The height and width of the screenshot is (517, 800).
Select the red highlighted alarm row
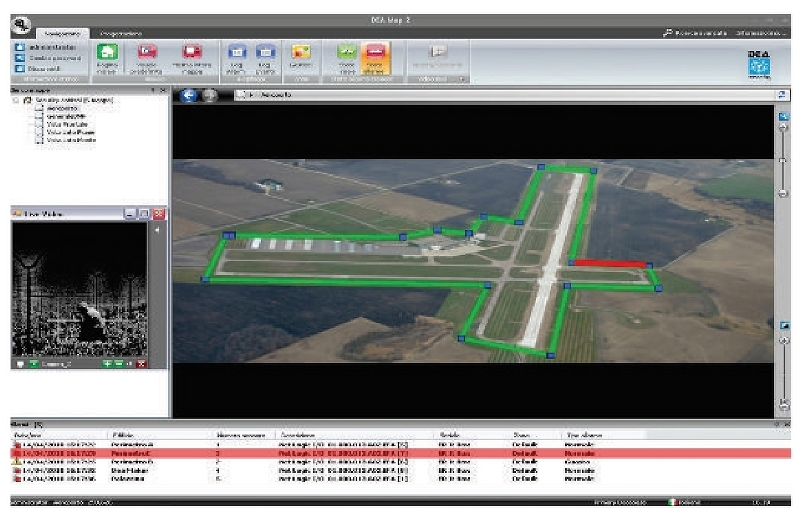click(x=300, y=453)
